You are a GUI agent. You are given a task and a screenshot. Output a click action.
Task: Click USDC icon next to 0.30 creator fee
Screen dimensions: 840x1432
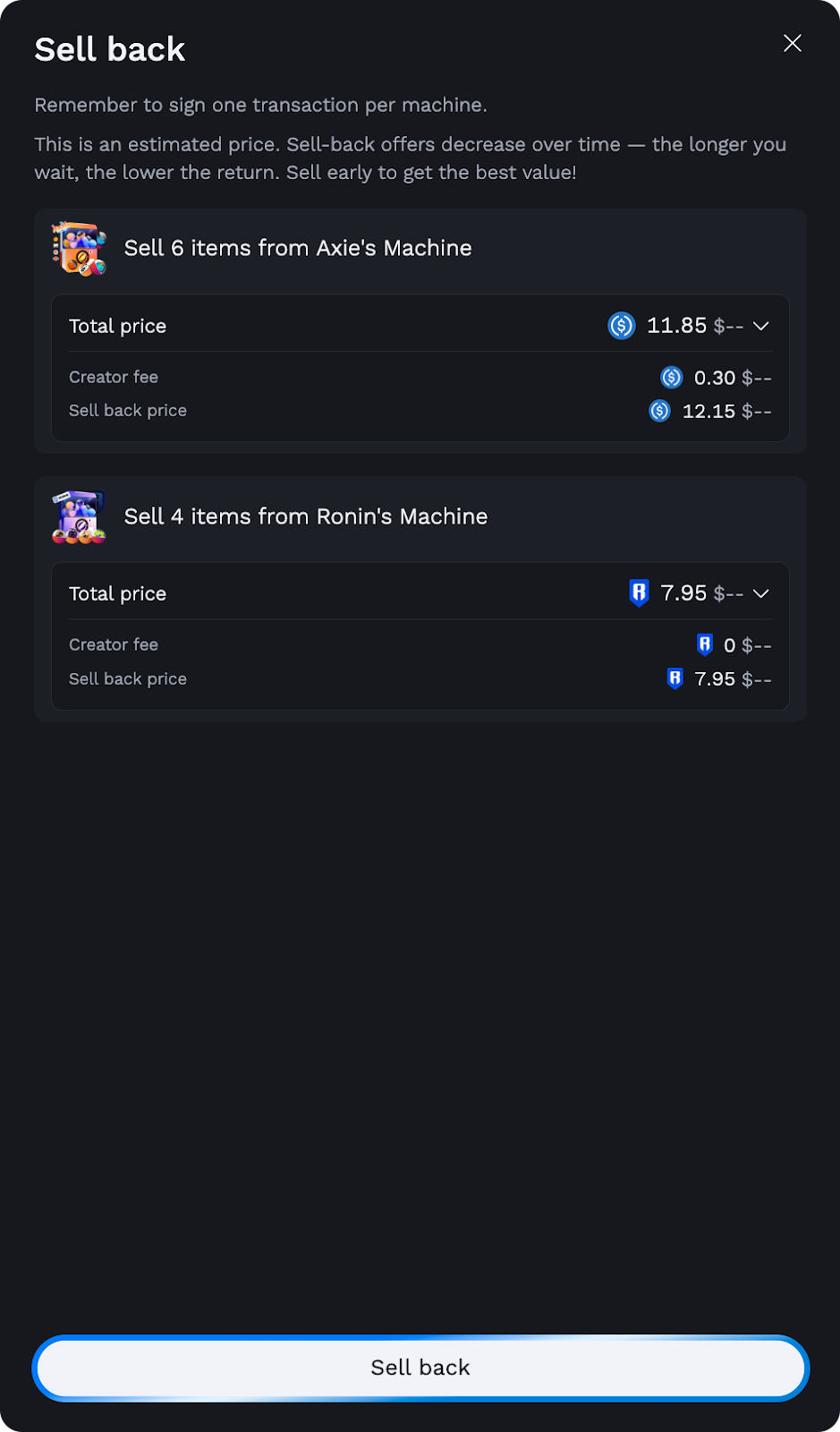(x=672, y=378)
